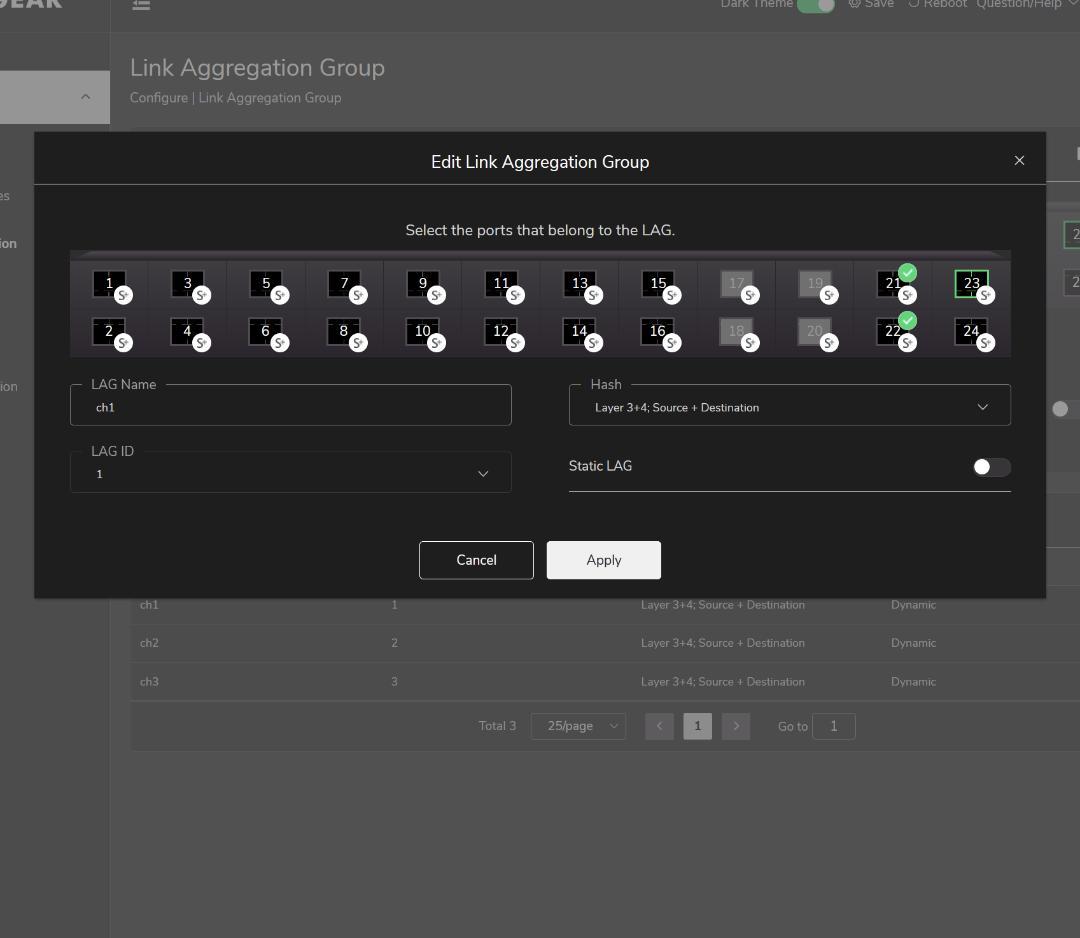Add port 16 to the LAG
1080x938 pixels.
(657, 331)
